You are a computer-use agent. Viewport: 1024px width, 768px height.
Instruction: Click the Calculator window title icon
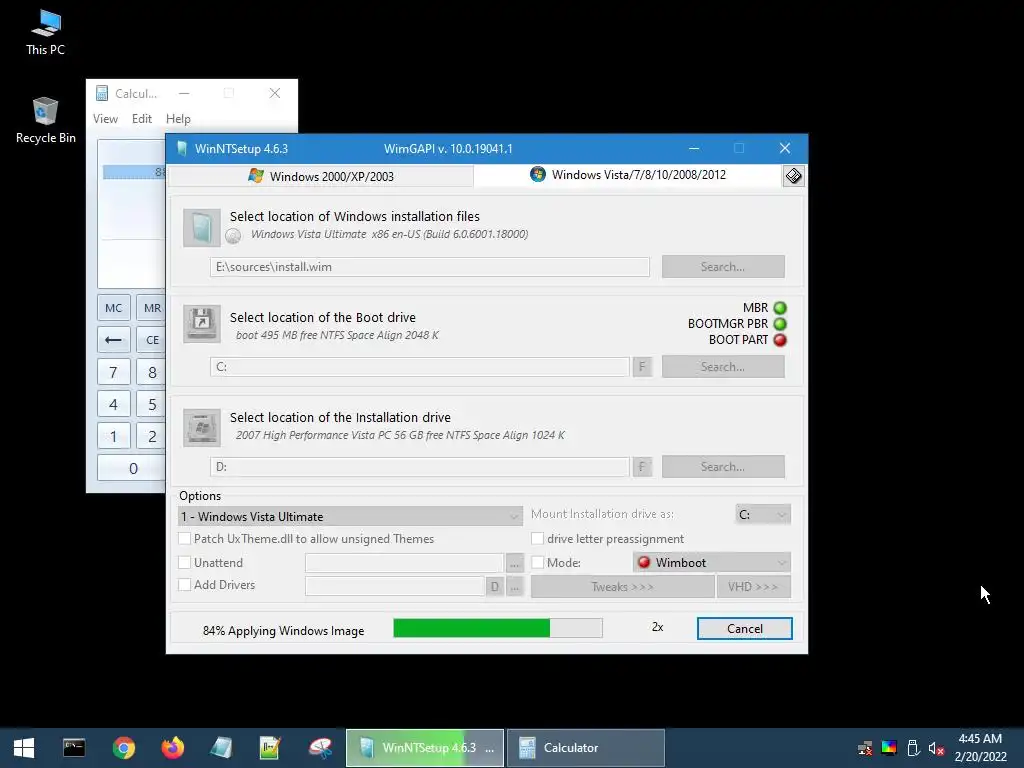coord(102,93)
